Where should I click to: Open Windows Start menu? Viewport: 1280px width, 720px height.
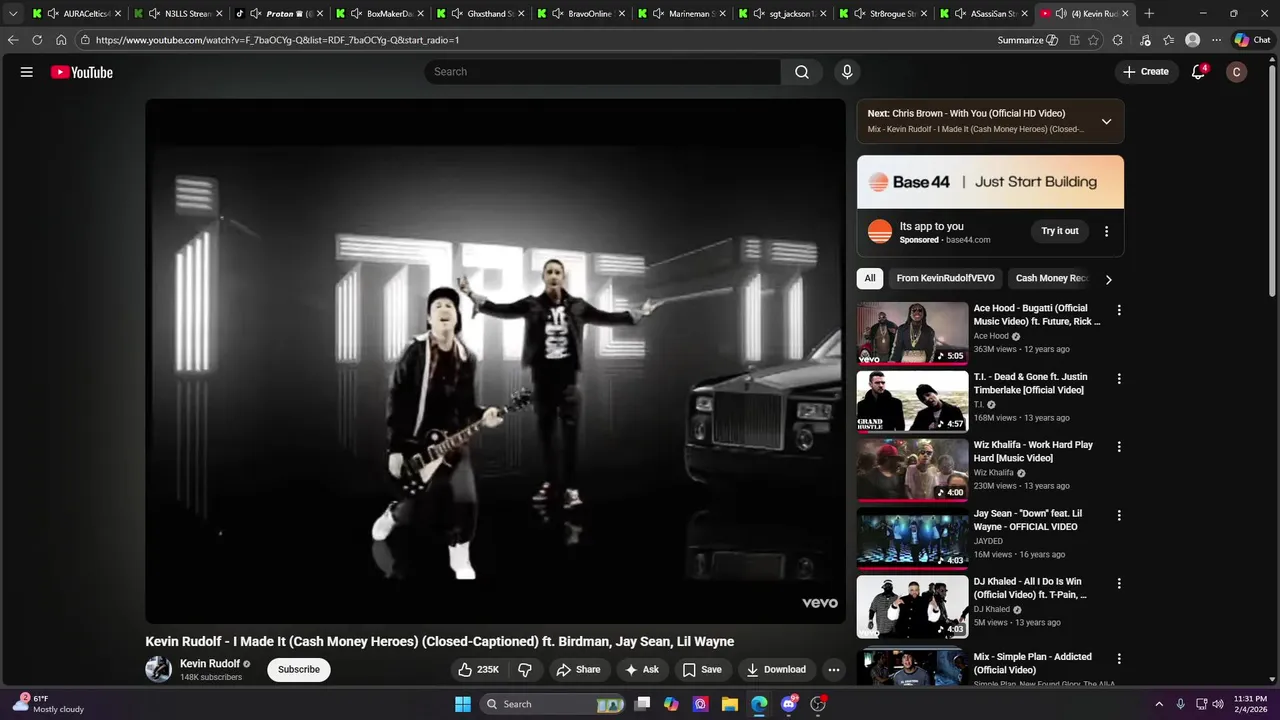click(463, 704)
